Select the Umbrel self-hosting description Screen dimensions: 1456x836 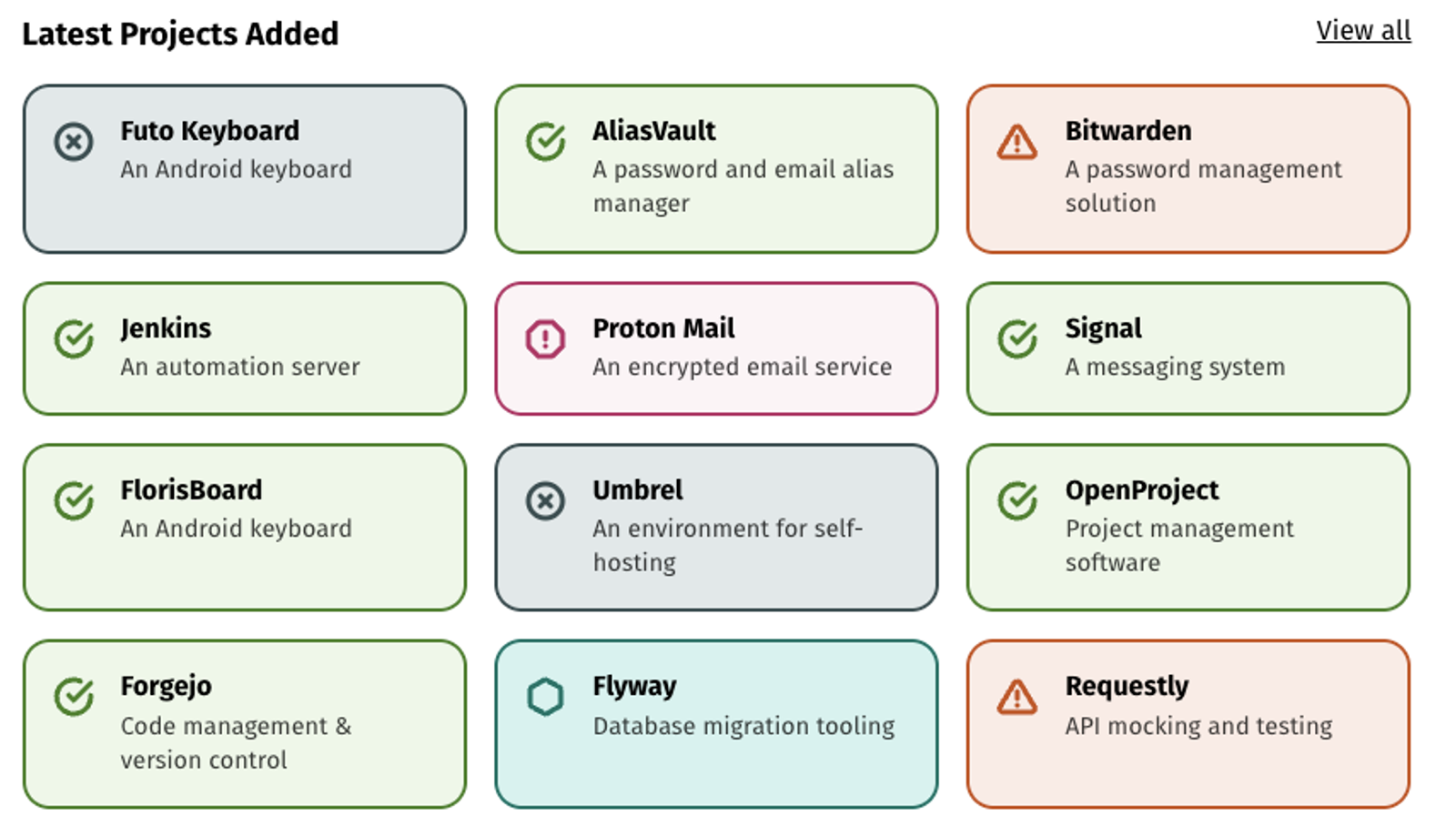[x=727, y=545]
